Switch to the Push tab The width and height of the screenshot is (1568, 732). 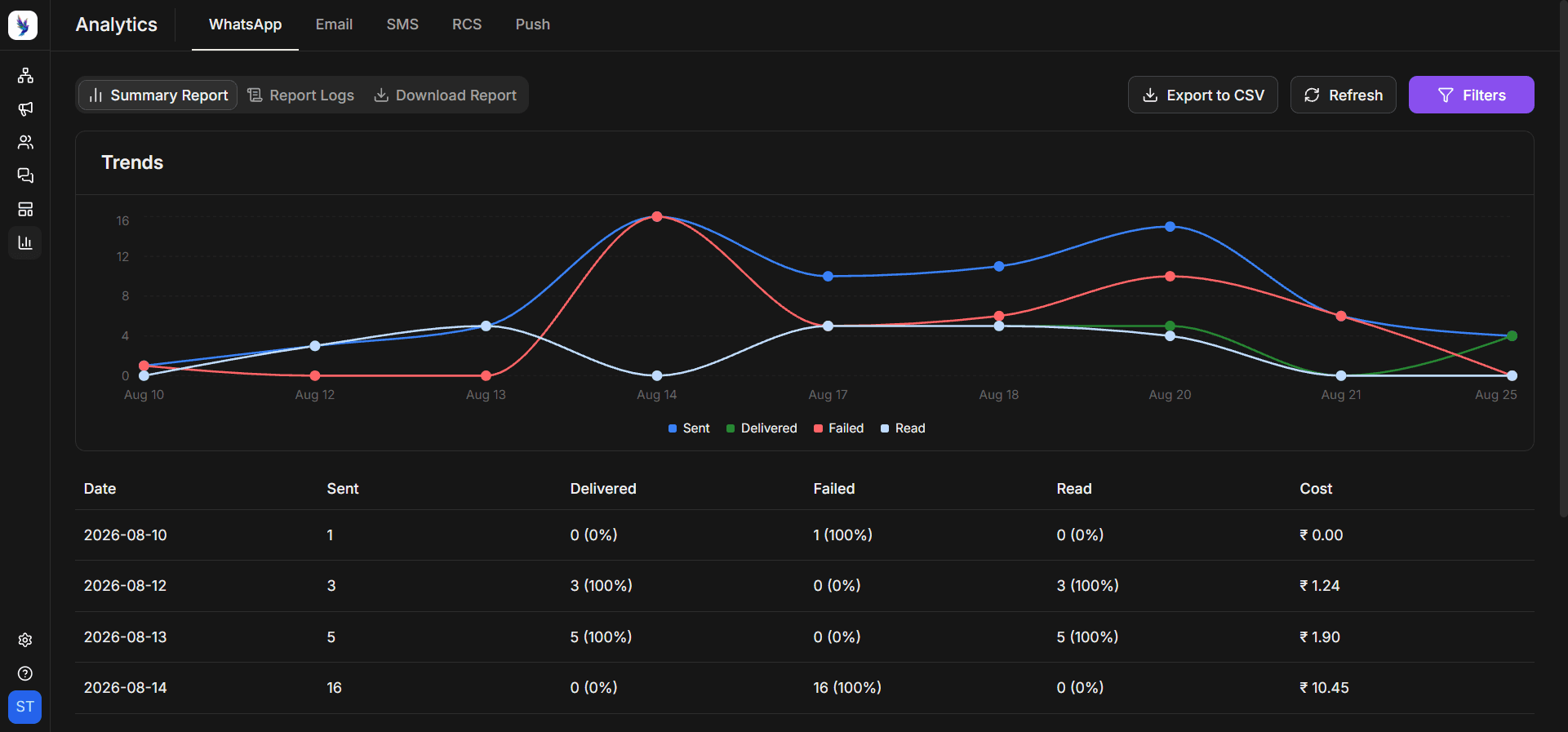point(533,24)
